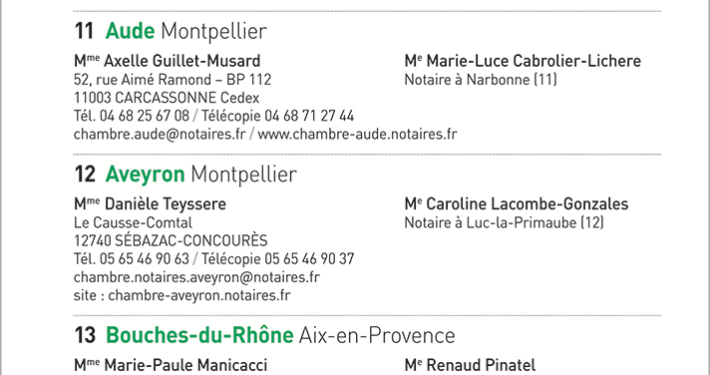
Task: Click the name Mme Danièle Teyssere
Action: pyautogui.click(x=150, y=204)
